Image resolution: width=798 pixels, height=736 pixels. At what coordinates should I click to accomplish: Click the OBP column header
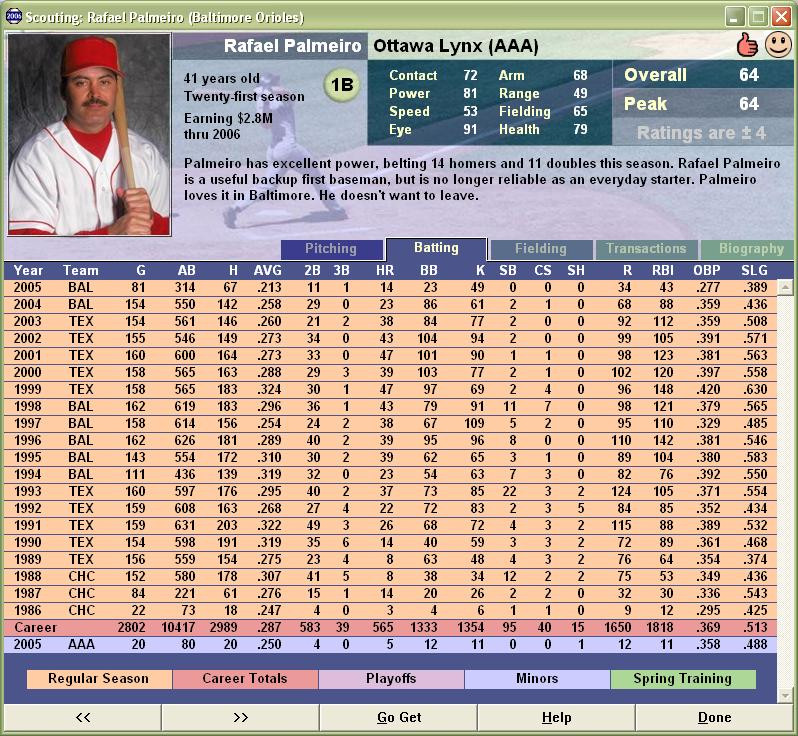point(706,270)
